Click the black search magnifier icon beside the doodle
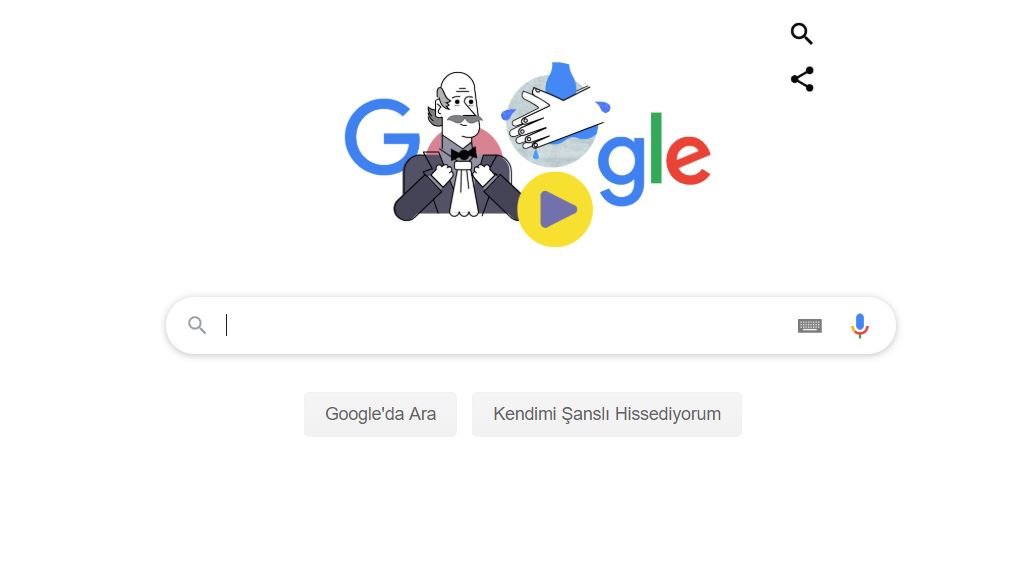 click(x=801, y=33)
